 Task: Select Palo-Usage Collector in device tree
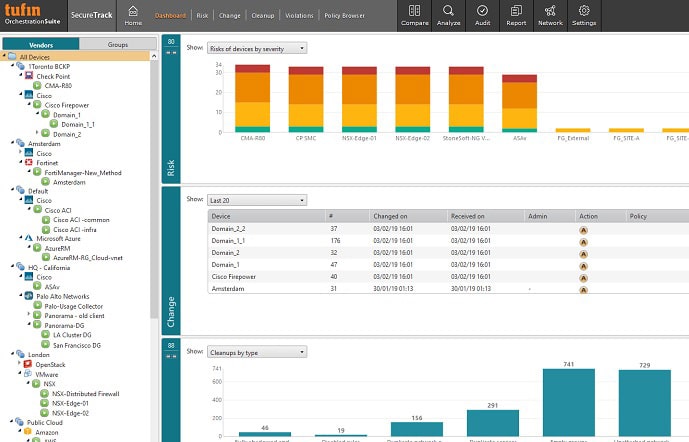(74, 306)
